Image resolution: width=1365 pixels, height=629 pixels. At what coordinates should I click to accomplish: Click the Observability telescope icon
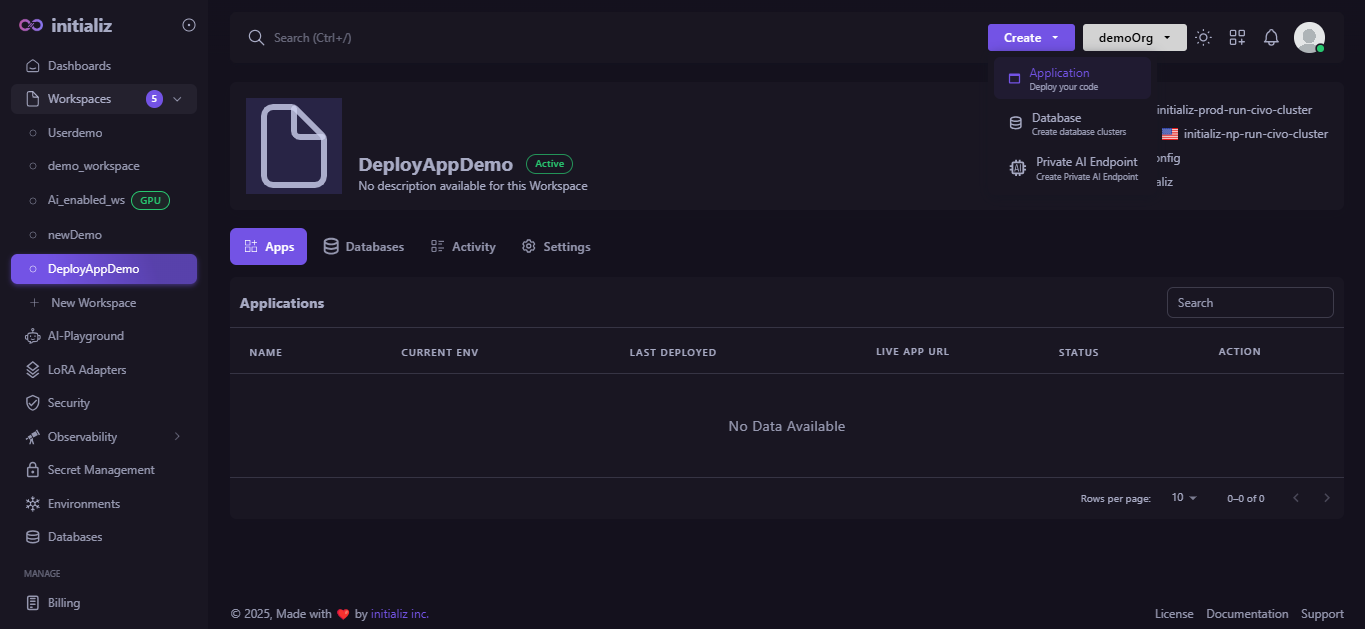click(x=33, y=437)
